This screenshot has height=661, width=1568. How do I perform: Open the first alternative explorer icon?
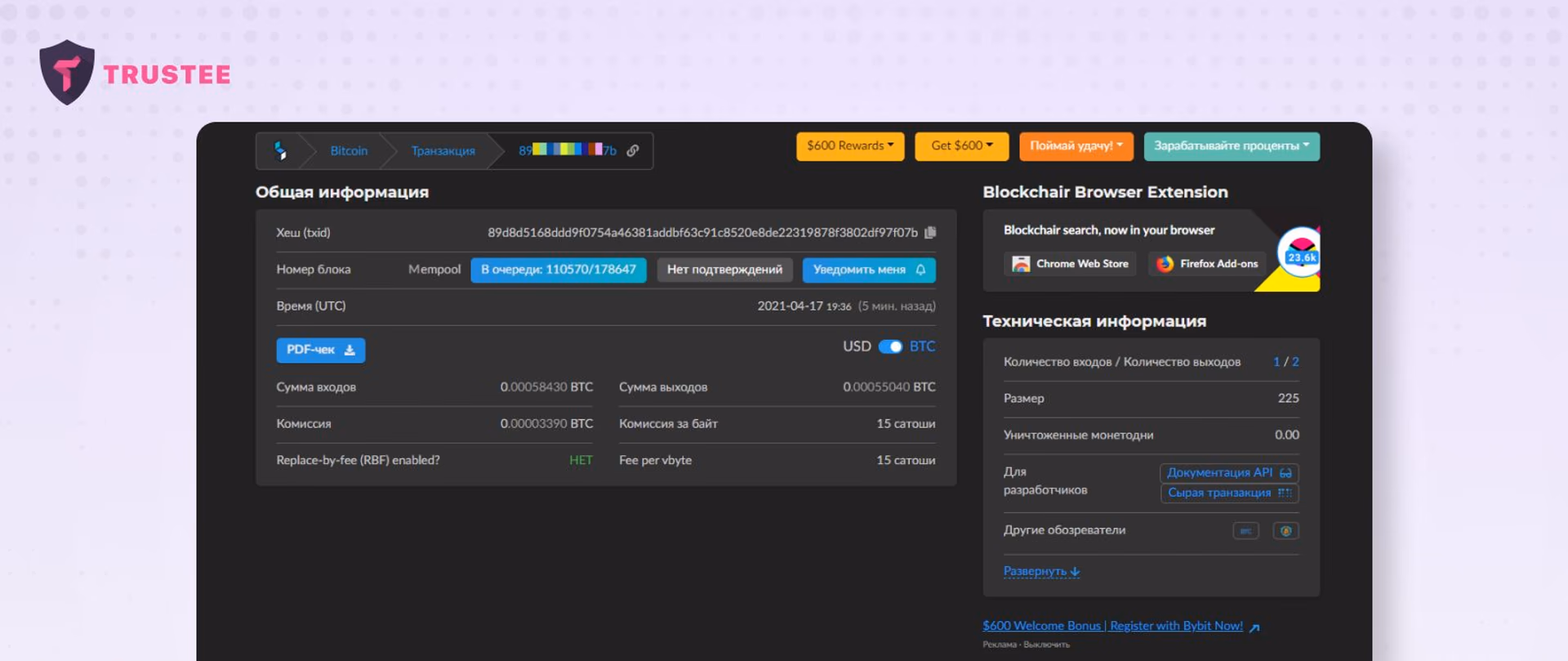(1245, 531)
